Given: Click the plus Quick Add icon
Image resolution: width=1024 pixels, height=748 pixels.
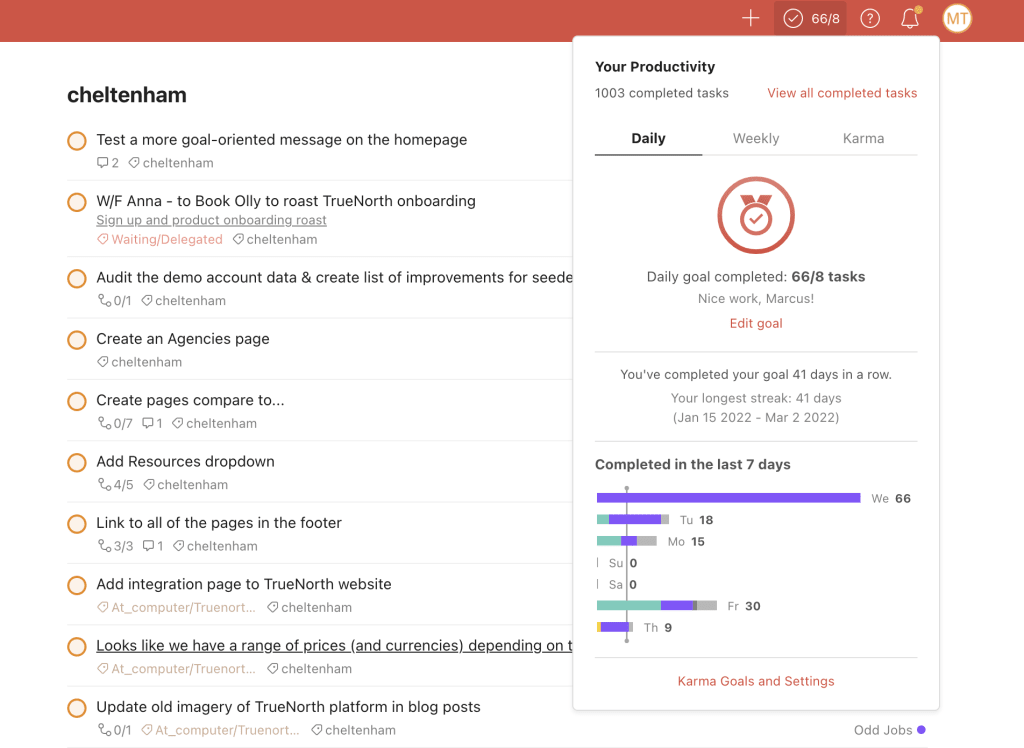Looking at the screenshot, I should click(750, 18).
